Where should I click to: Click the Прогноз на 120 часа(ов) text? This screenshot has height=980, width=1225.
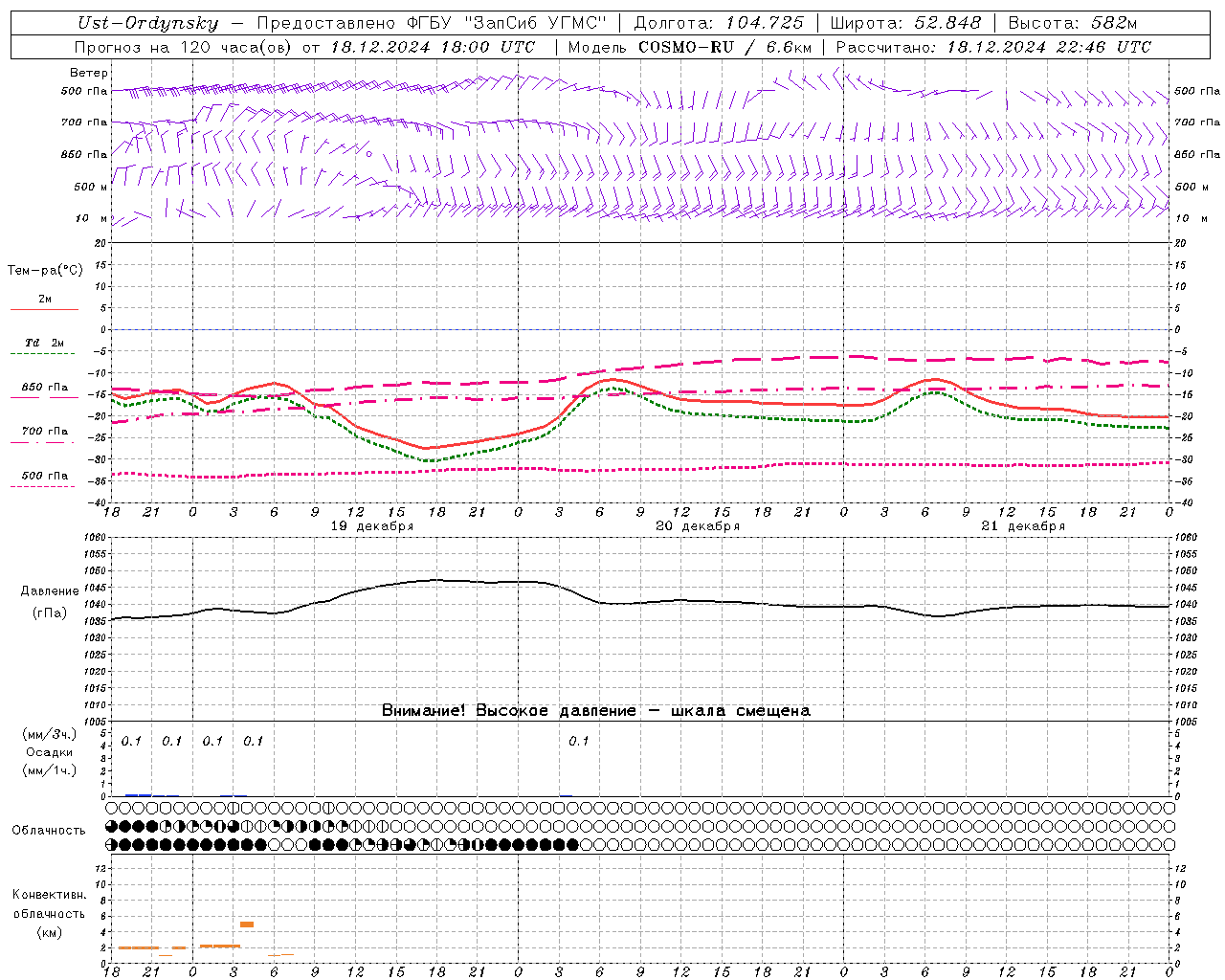click(x=186, y=47)
